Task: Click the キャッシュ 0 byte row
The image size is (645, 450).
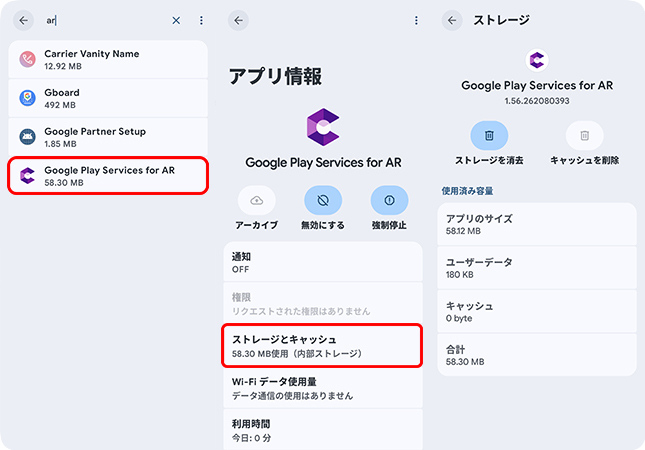Action: coord(537,311)
